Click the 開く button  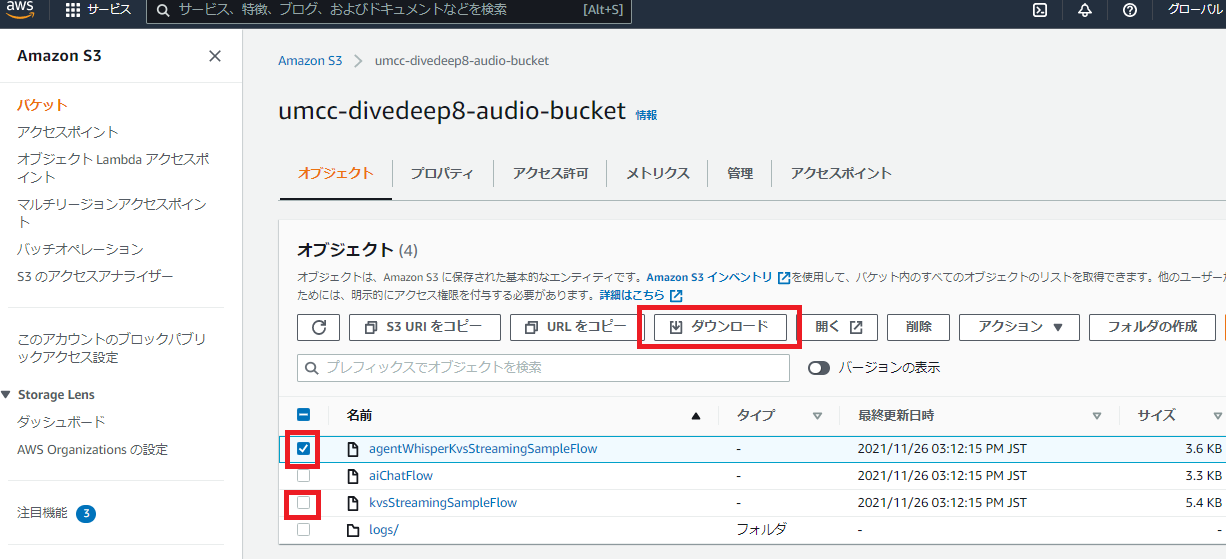(838, 327)
